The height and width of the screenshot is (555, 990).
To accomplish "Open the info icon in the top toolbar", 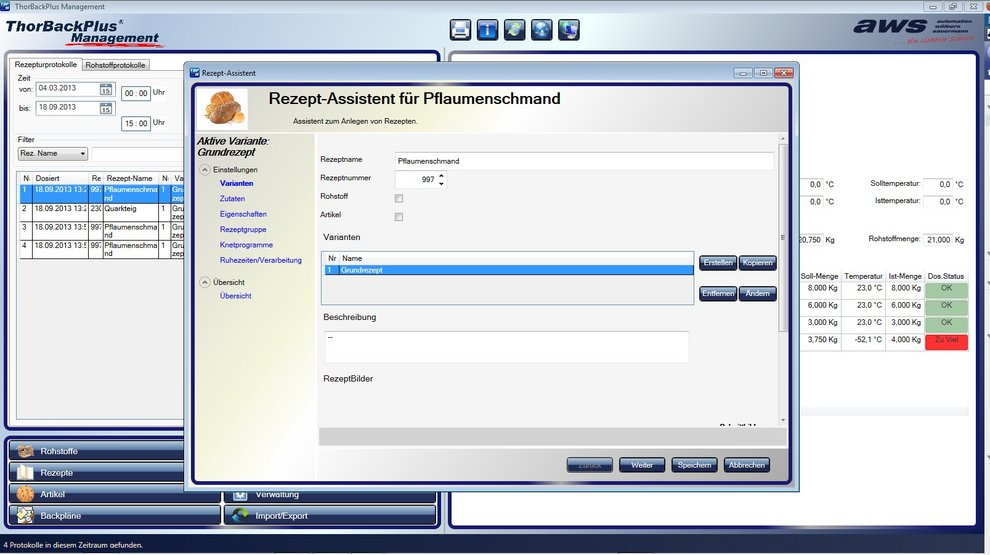I will (487, 30).
